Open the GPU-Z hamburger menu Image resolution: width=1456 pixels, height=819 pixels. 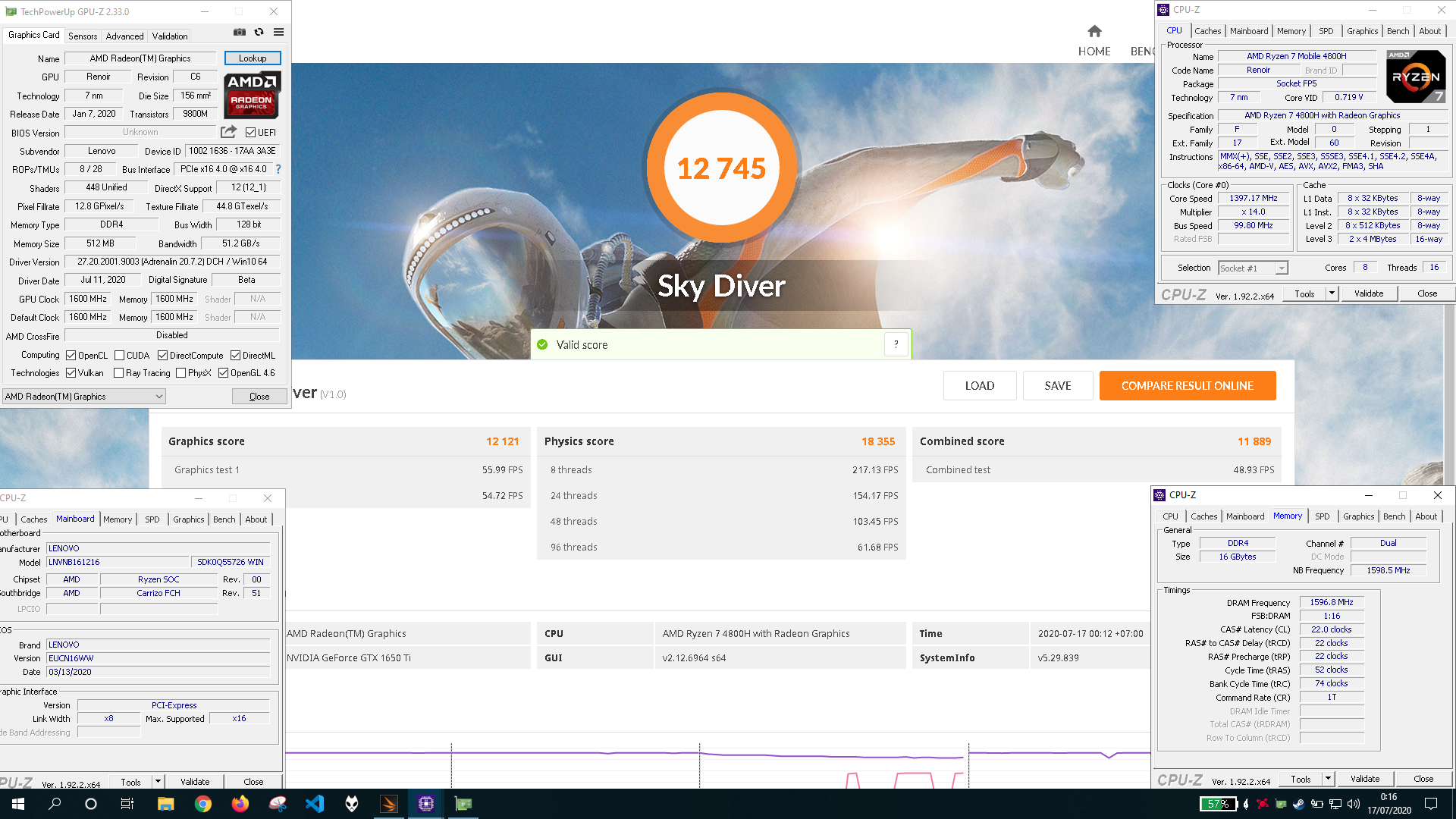tap(279, 32)
